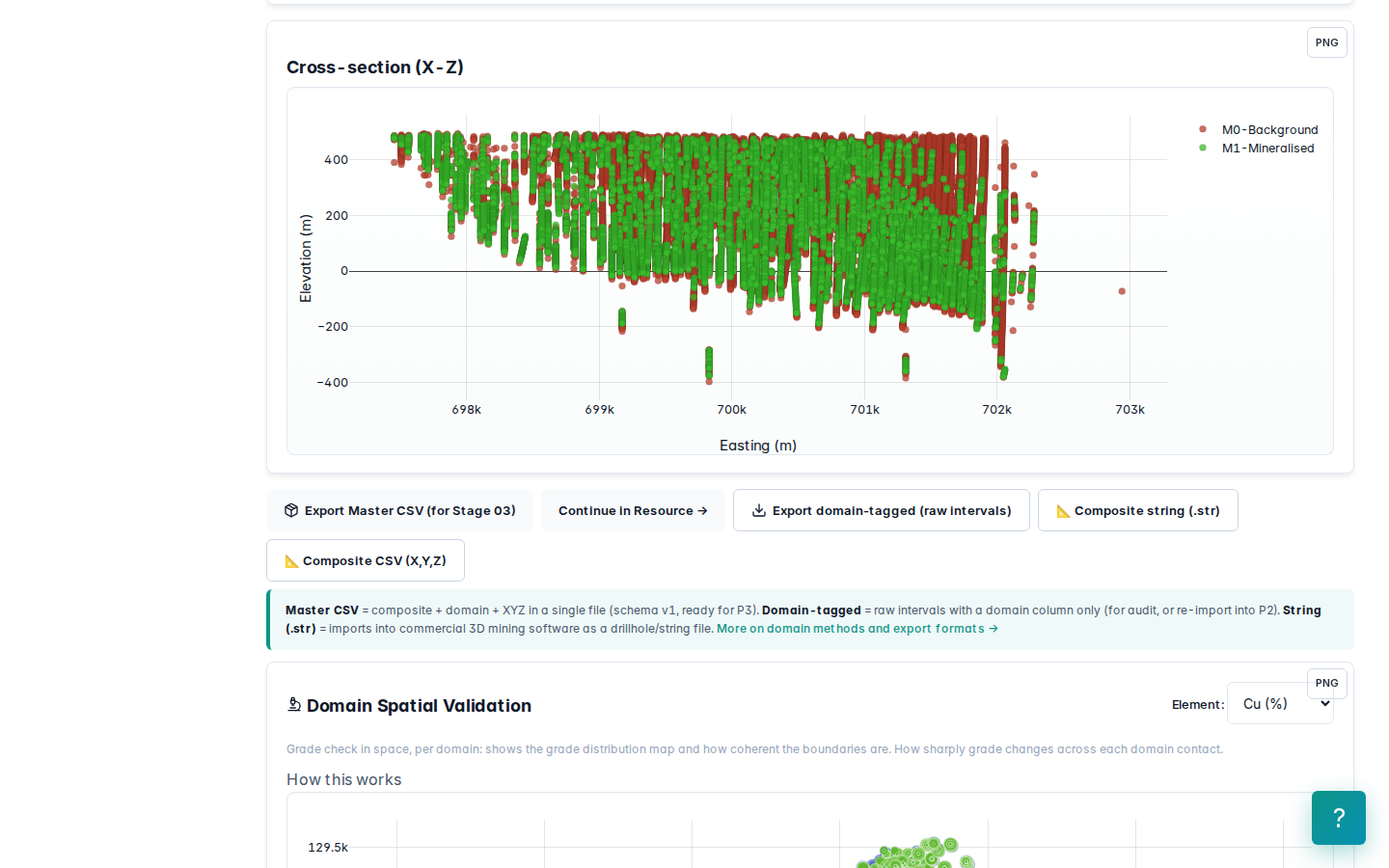This screenshot has width=1389, height=868.
Task: Click the 400 elevation tick label
Action: 337,160
